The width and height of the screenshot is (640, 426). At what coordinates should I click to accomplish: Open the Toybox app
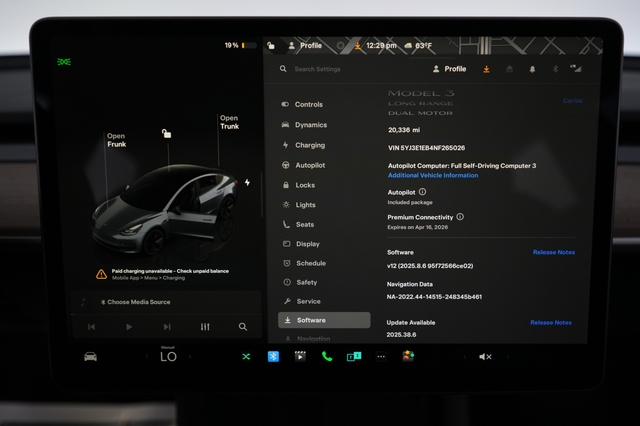pyautogui.click(x=408, y=356)
